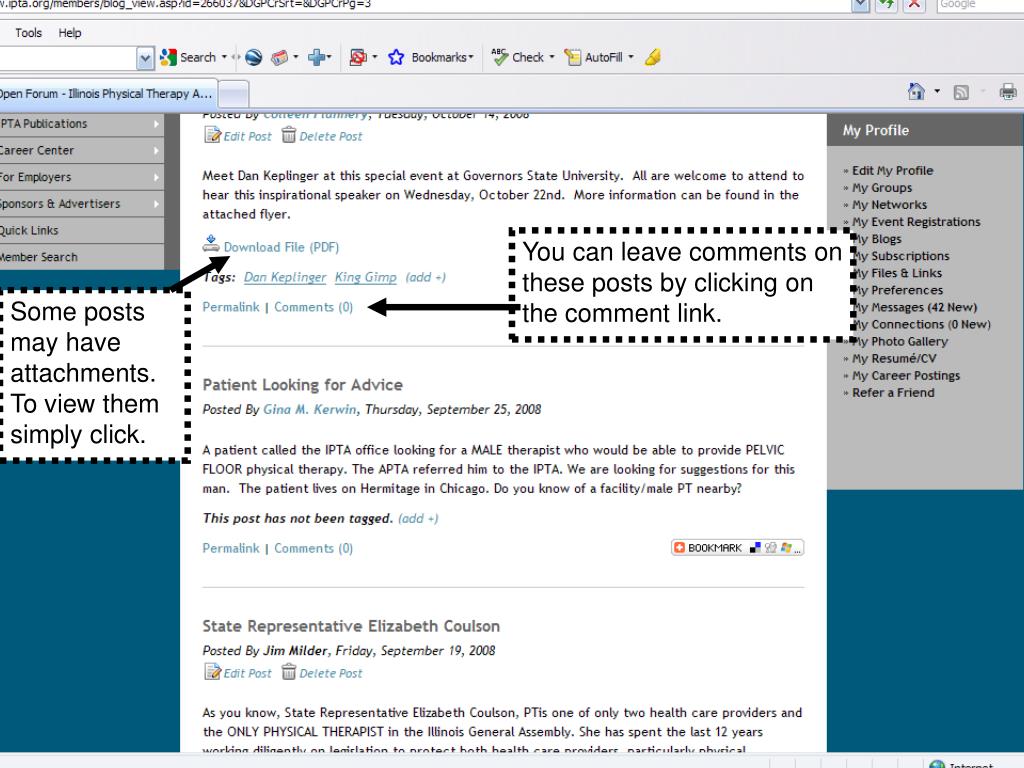The width and height of the screenshot is (1024, 768).
Task: Click the Edit Post pencil icon on the Dan Keplinger post
Action: [x=212, y=135]
